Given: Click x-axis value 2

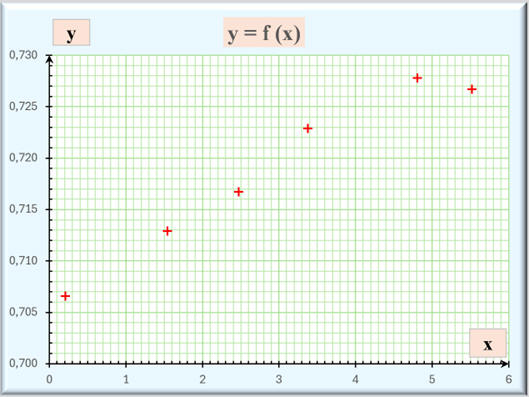Looking at the screenshot, I should point(202,379).
